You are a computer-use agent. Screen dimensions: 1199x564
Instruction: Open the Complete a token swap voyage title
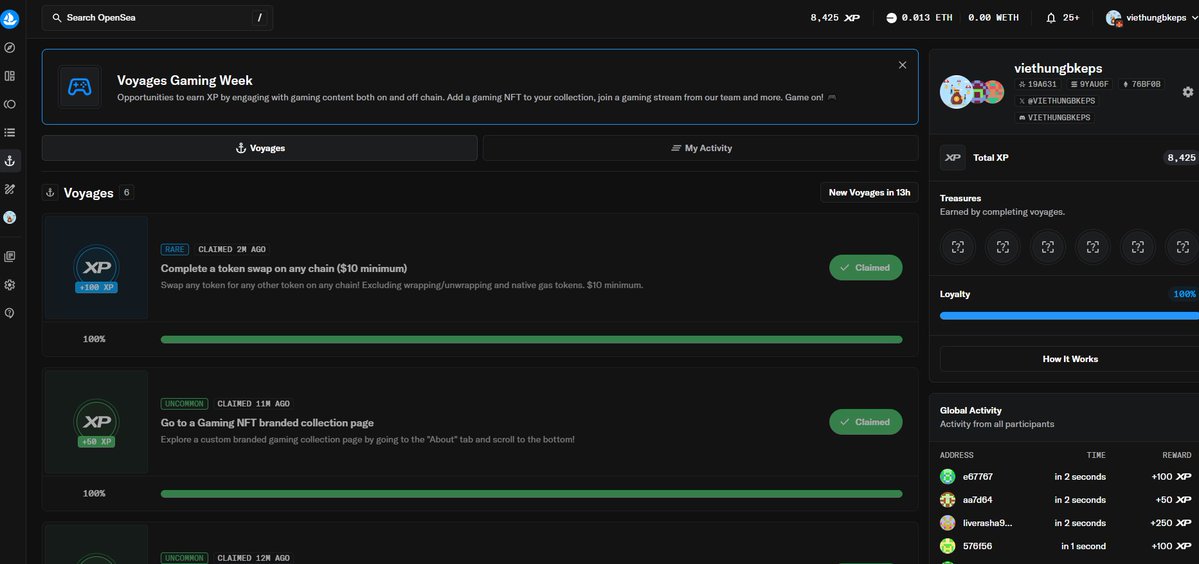(x=284, y=268)
